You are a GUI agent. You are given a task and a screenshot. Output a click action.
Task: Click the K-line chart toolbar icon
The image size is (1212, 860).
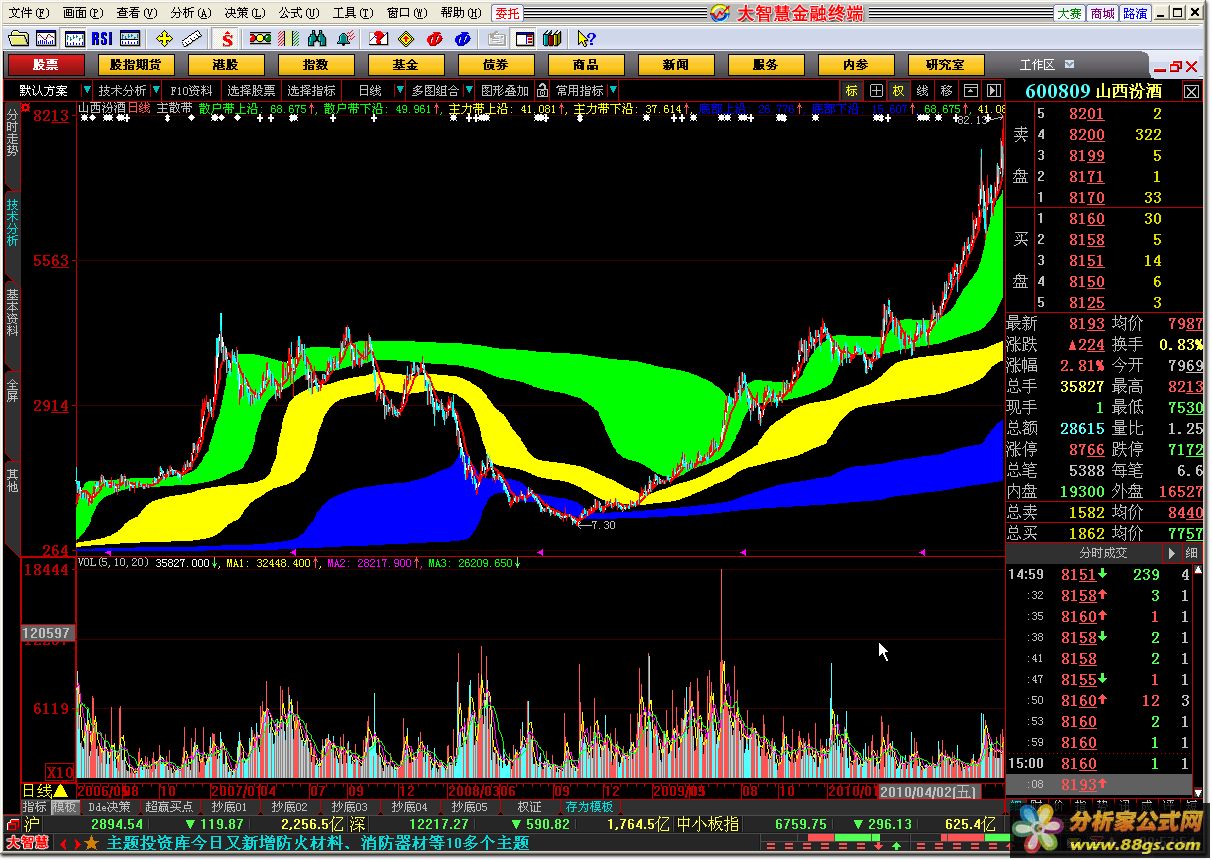74,39
